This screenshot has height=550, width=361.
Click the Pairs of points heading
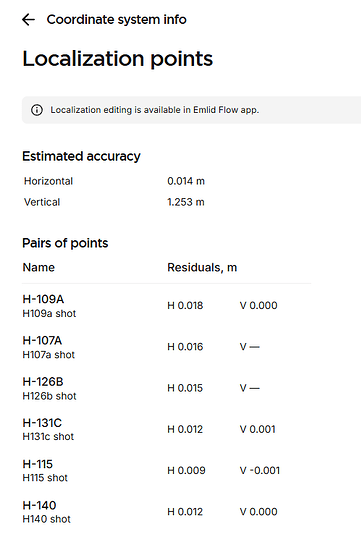tap(65, 243)
